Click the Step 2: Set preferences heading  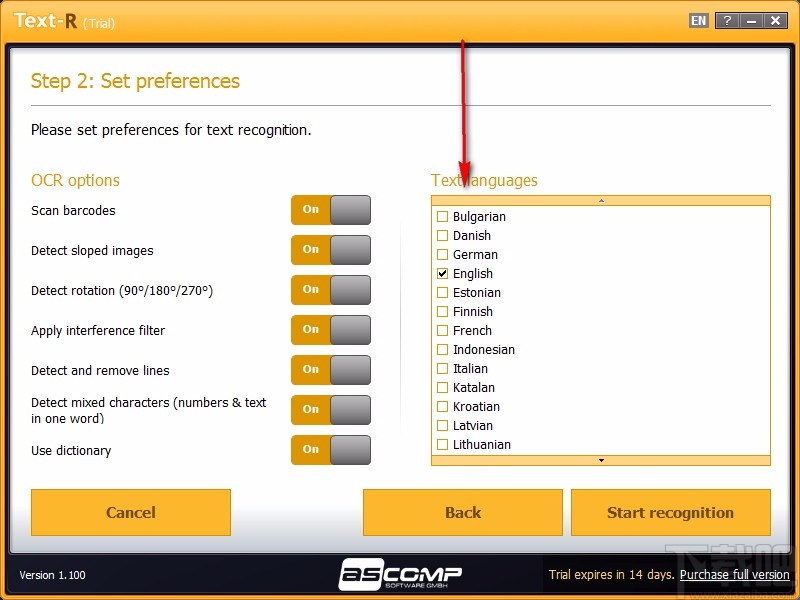click(x=135, y=81)
